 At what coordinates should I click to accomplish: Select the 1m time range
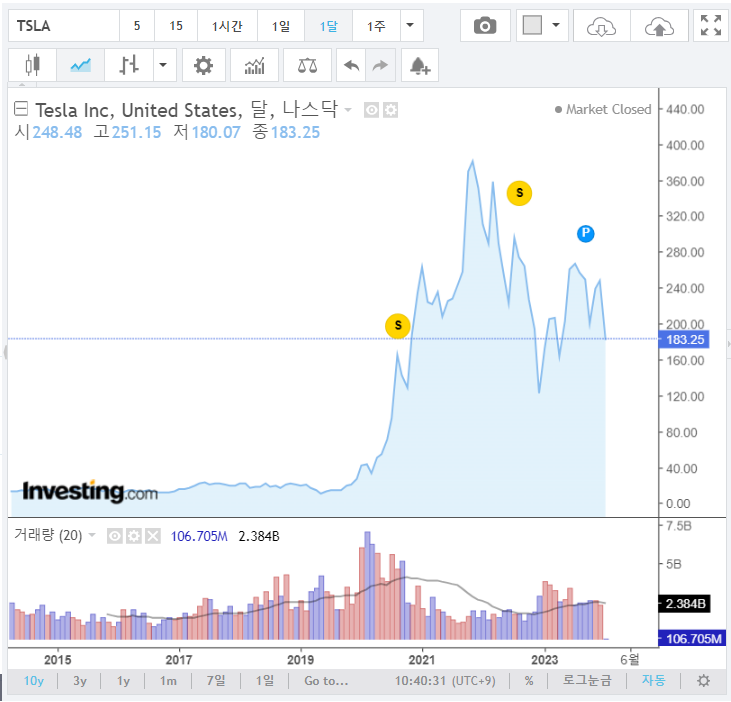168,681
